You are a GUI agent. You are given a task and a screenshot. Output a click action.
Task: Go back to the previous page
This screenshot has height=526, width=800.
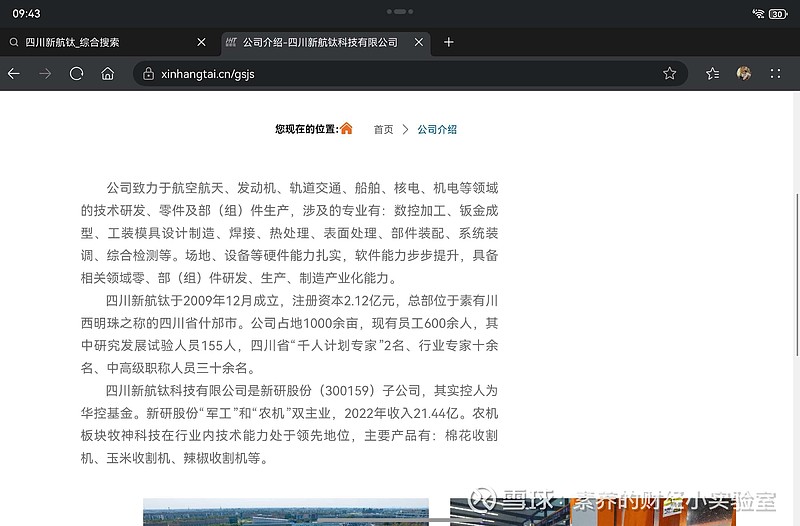[x=14, y=74]
